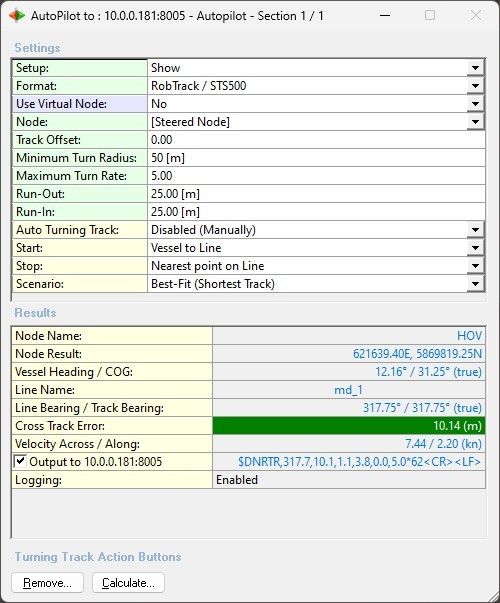500x603 pixels.
Task: Click the Run-Out value field
Action: point(316,194)
